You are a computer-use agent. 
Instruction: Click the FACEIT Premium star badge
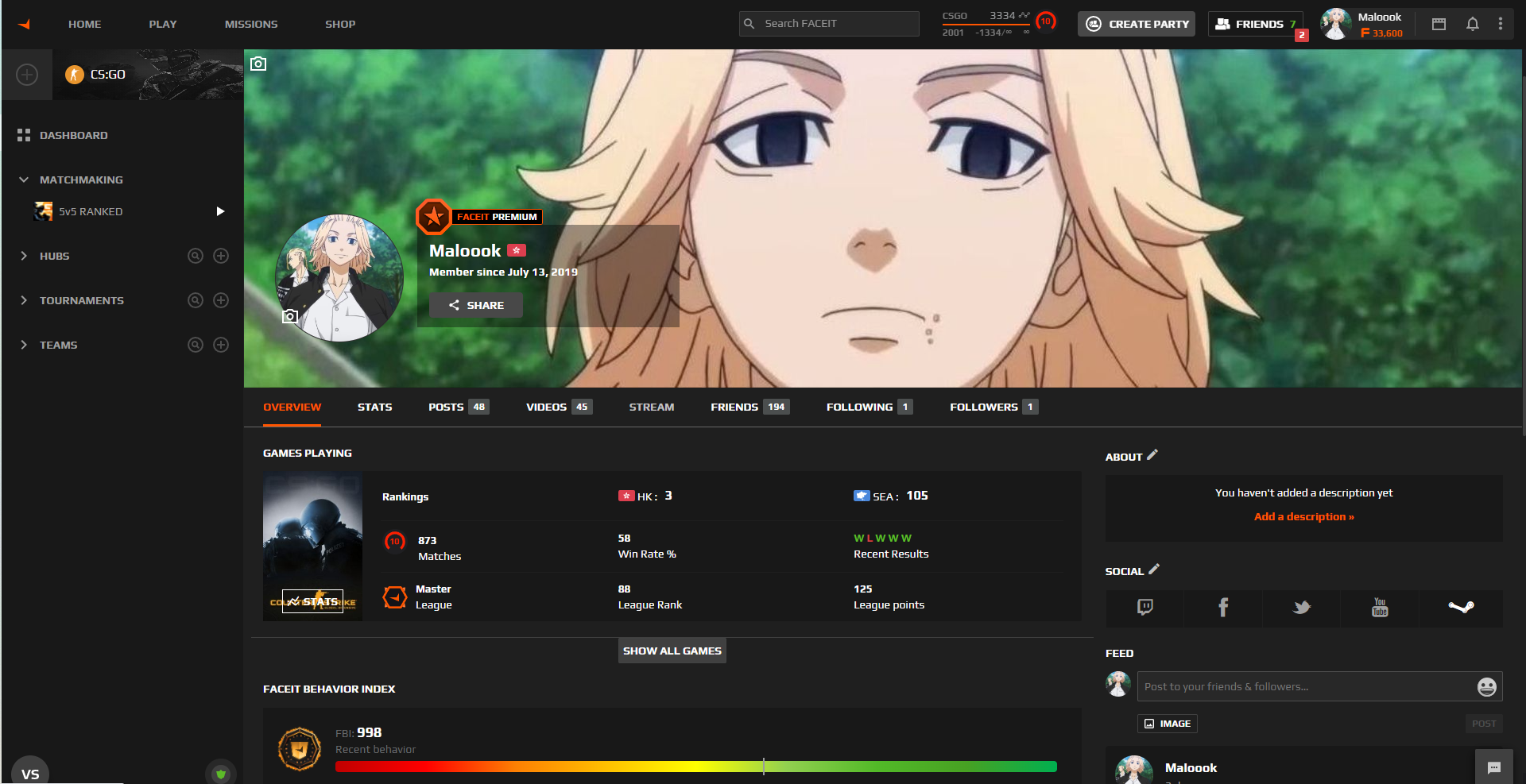tap(433, 216)
